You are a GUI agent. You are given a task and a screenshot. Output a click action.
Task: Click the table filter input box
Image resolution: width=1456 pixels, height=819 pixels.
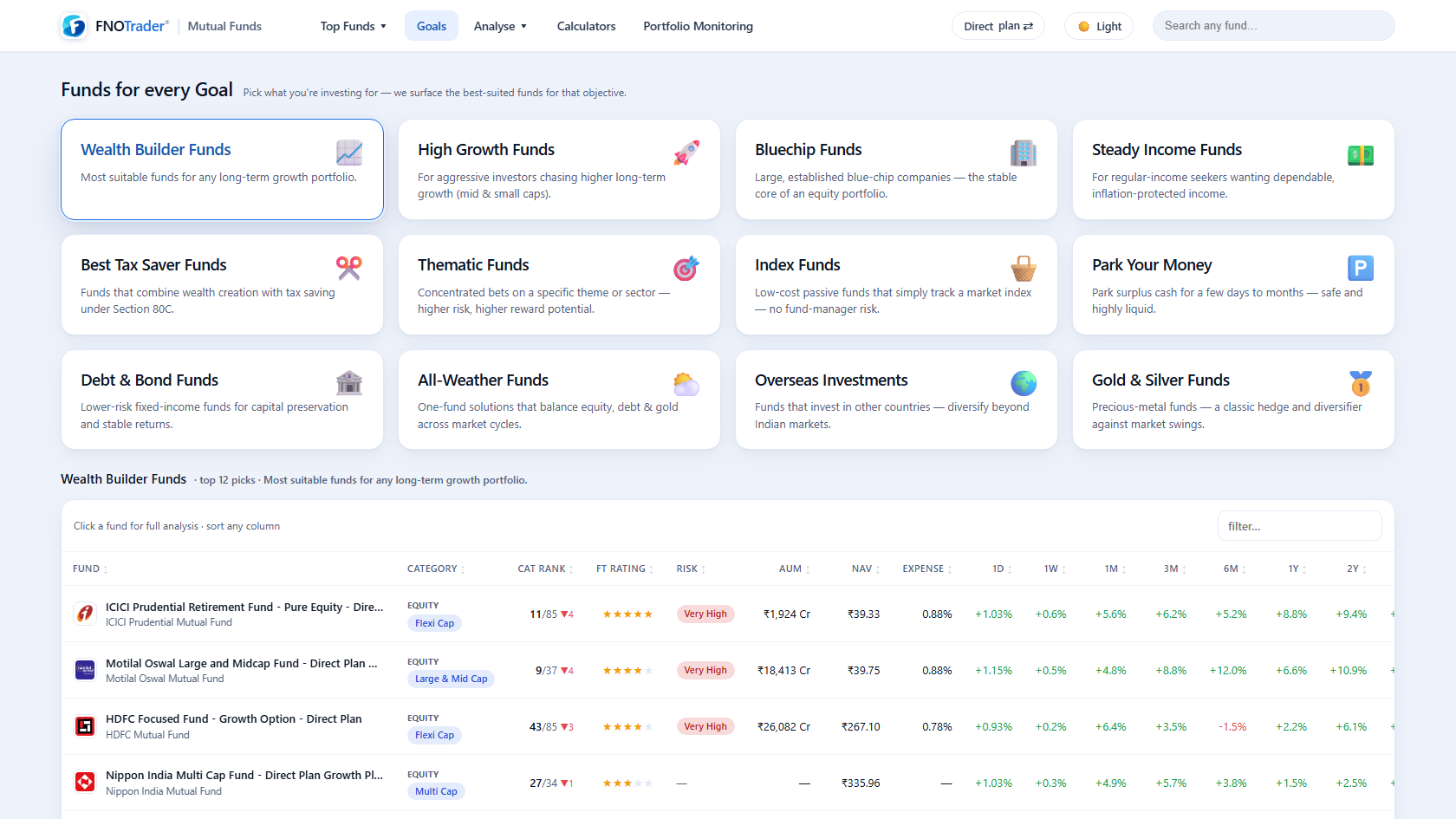pyautogui.click(x=1299, y=526)
